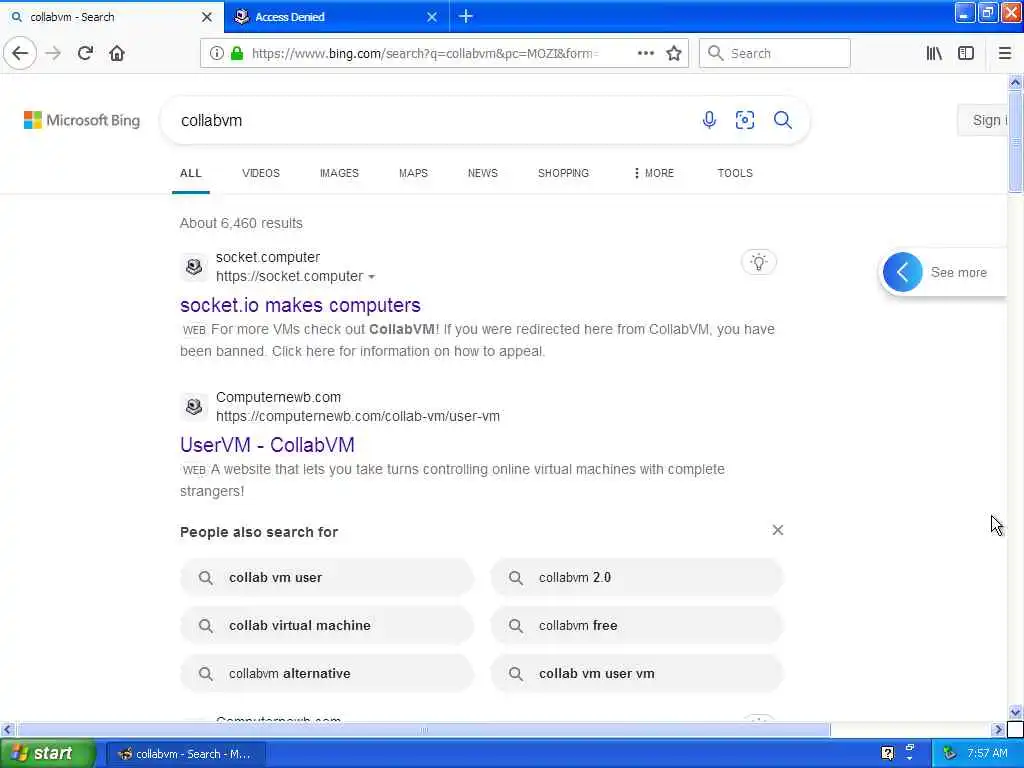Click the 7:57 AM taskbar clock
1024x768 pixels.
[987, 753]
